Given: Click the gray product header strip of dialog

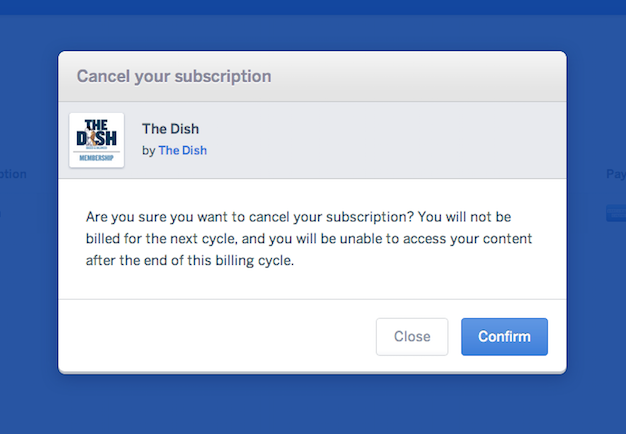Looking at the screenshot, I should click(400, 140).
